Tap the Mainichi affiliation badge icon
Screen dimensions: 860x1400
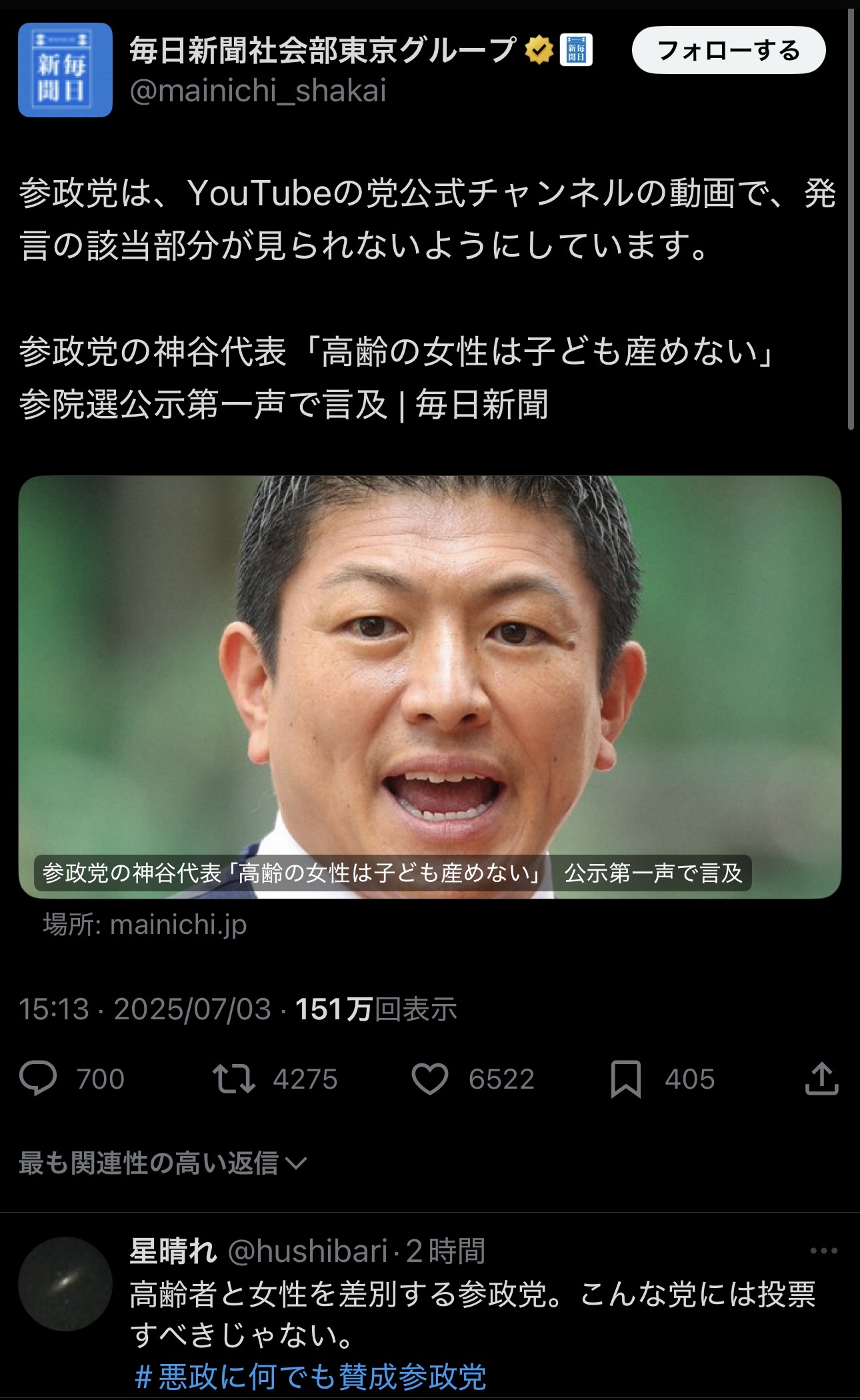coord(576,50)
